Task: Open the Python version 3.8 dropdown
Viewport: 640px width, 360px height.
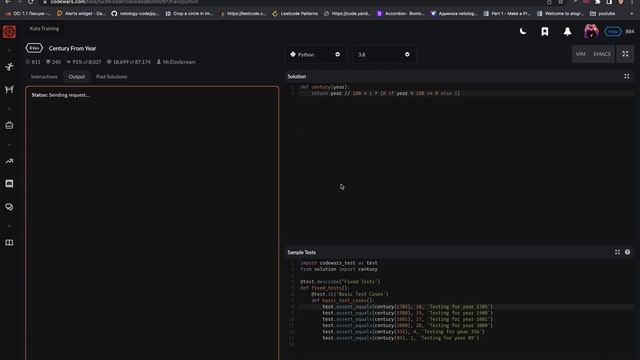Action: click(383, 54)
